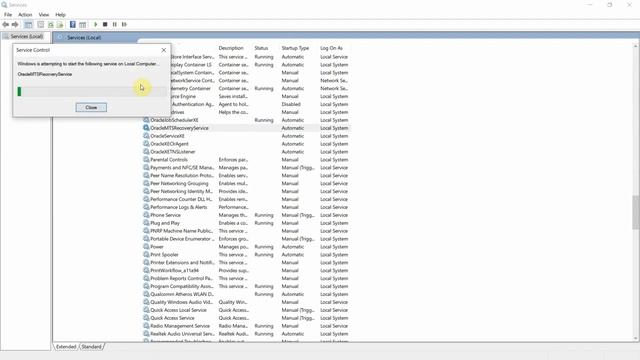Click the OracleXETNSListener gear icon
640x360 pixels.
coord(146,151)
